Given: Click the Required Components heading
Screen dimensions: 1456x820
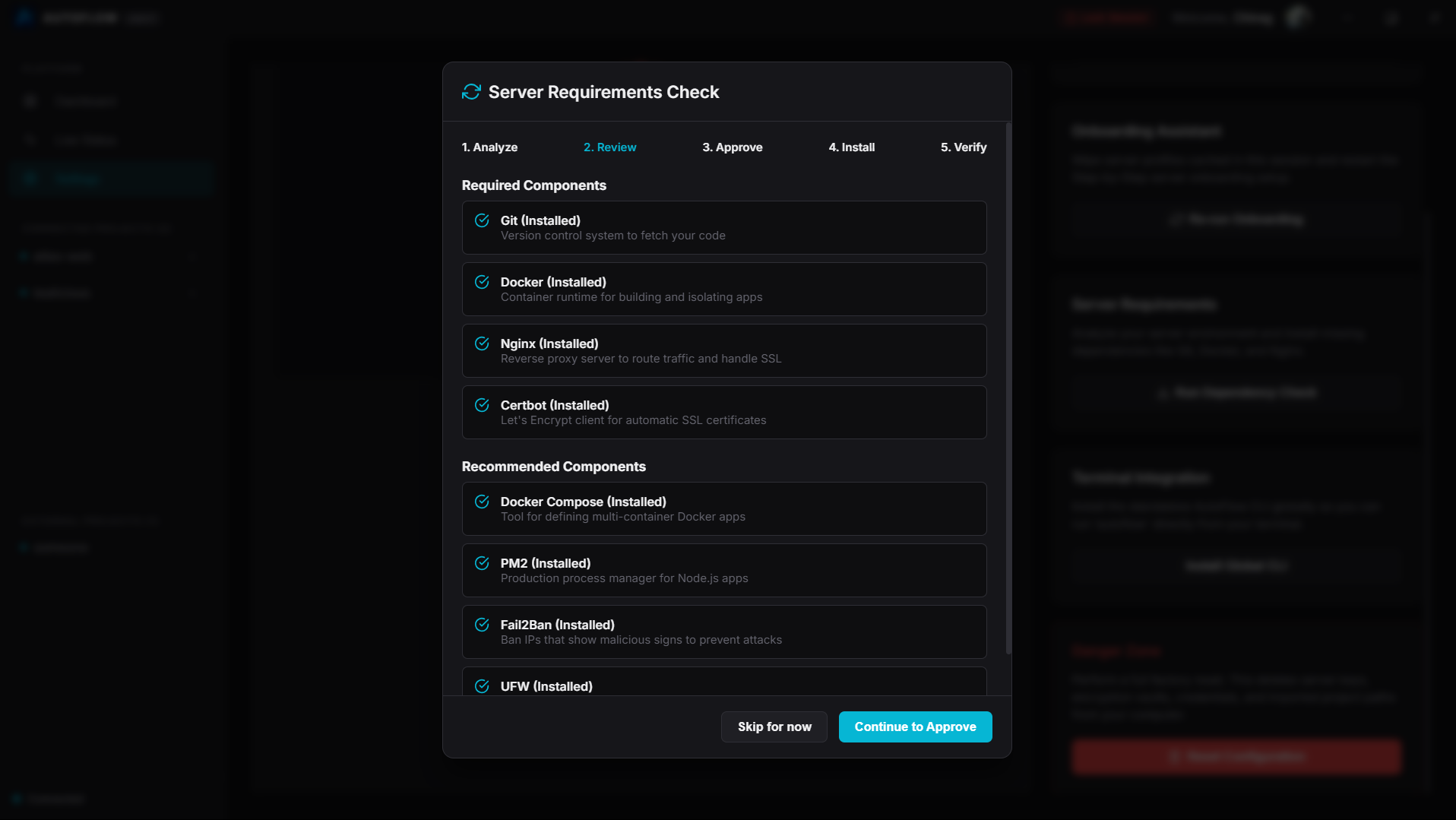Looking at the screenshot, I should click(x=534, y=185).
